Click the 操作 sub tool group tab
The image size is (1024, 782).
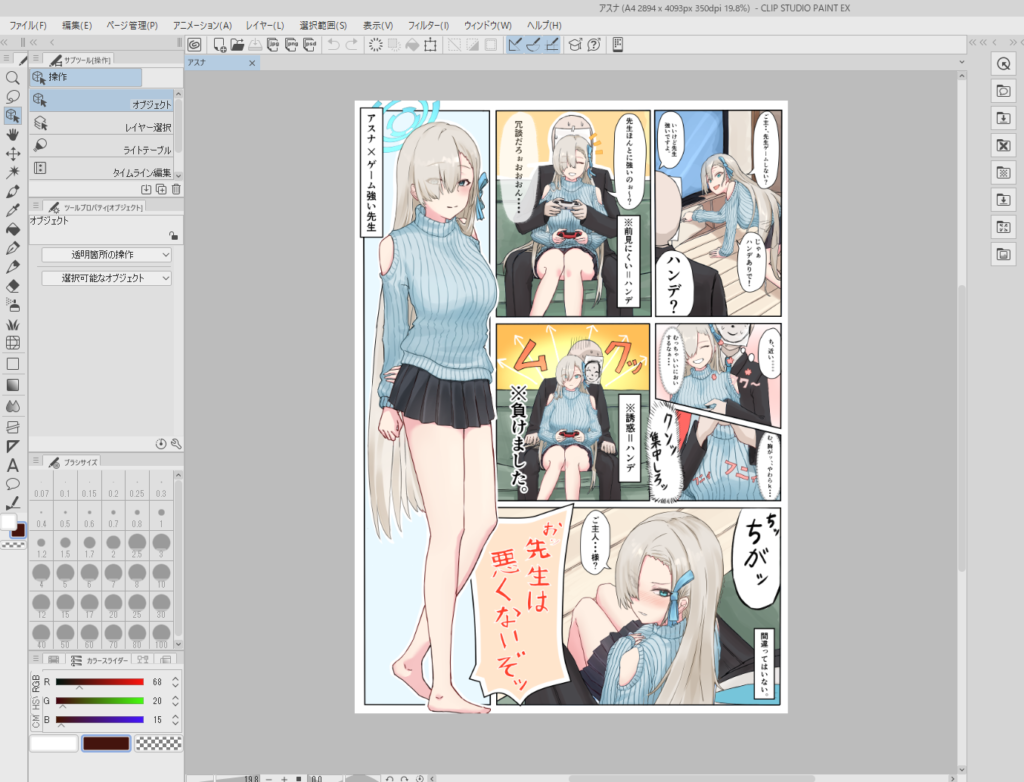point(86,77)
